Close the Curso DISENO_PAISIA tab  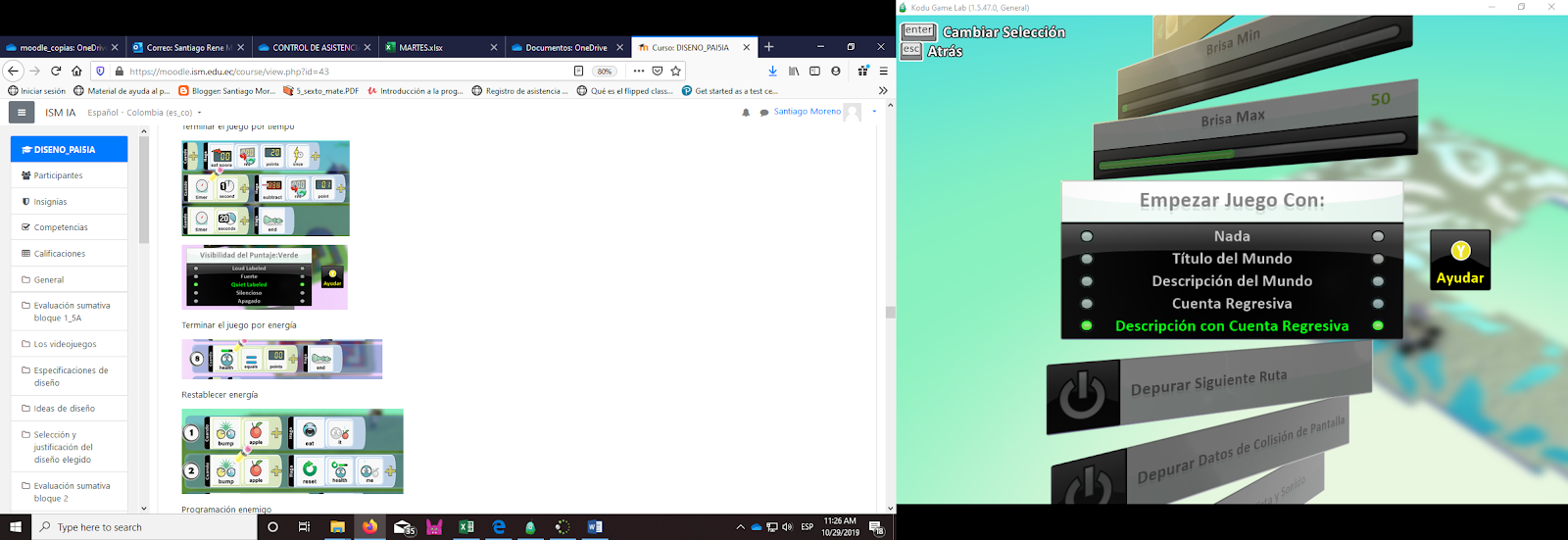point(747,47)
